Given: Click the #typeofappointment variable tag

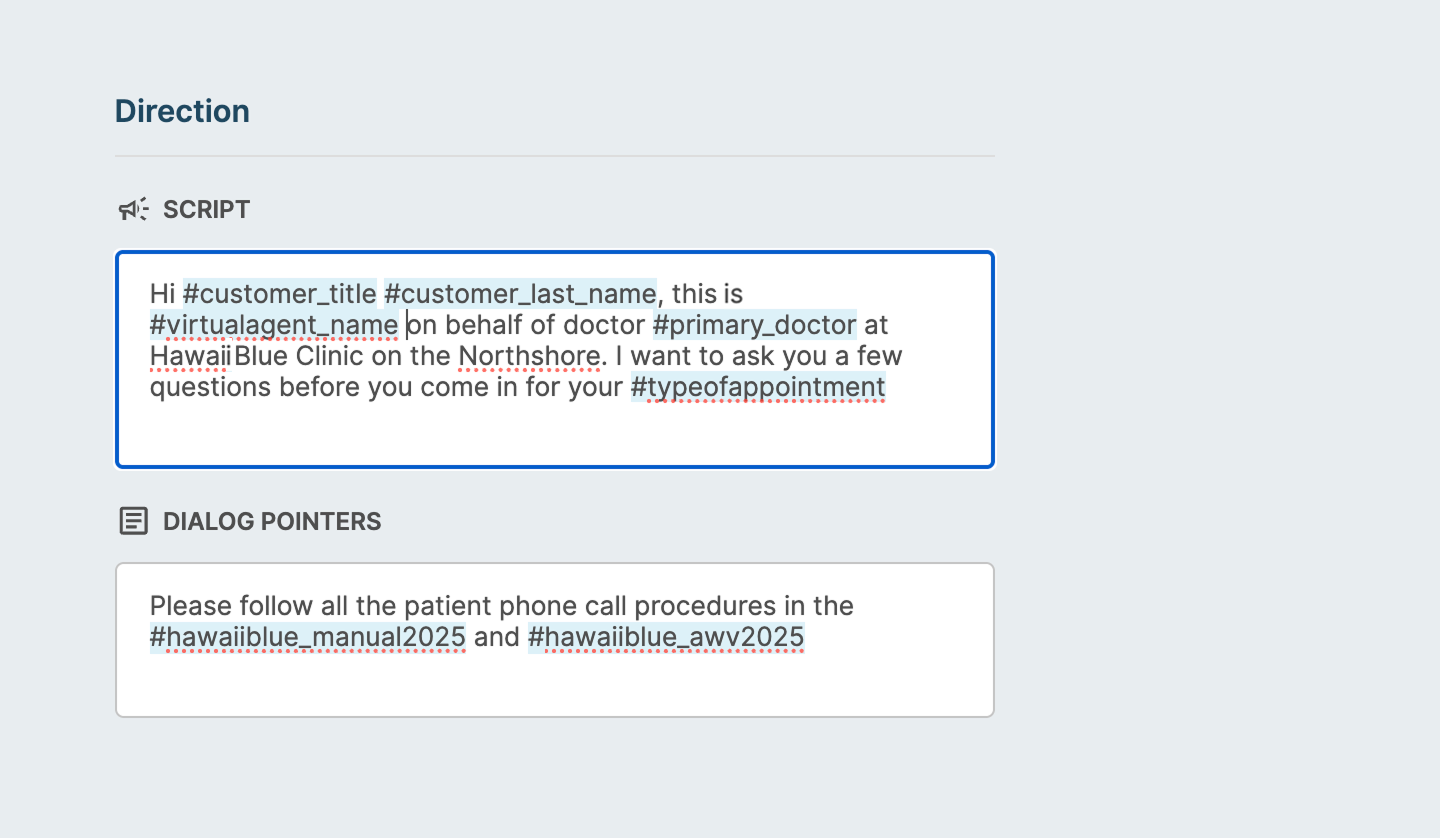Looking at the screenshot, I should (x=758, y=387).
